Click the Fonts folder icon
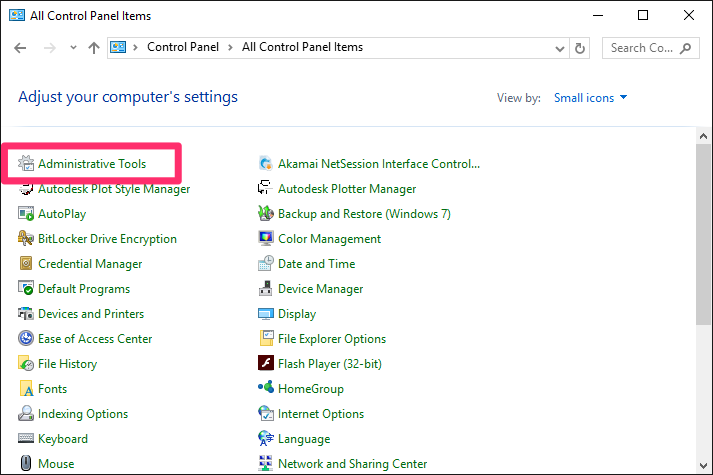The height and width of the screenshot is (475, 713). pos(26,388)
